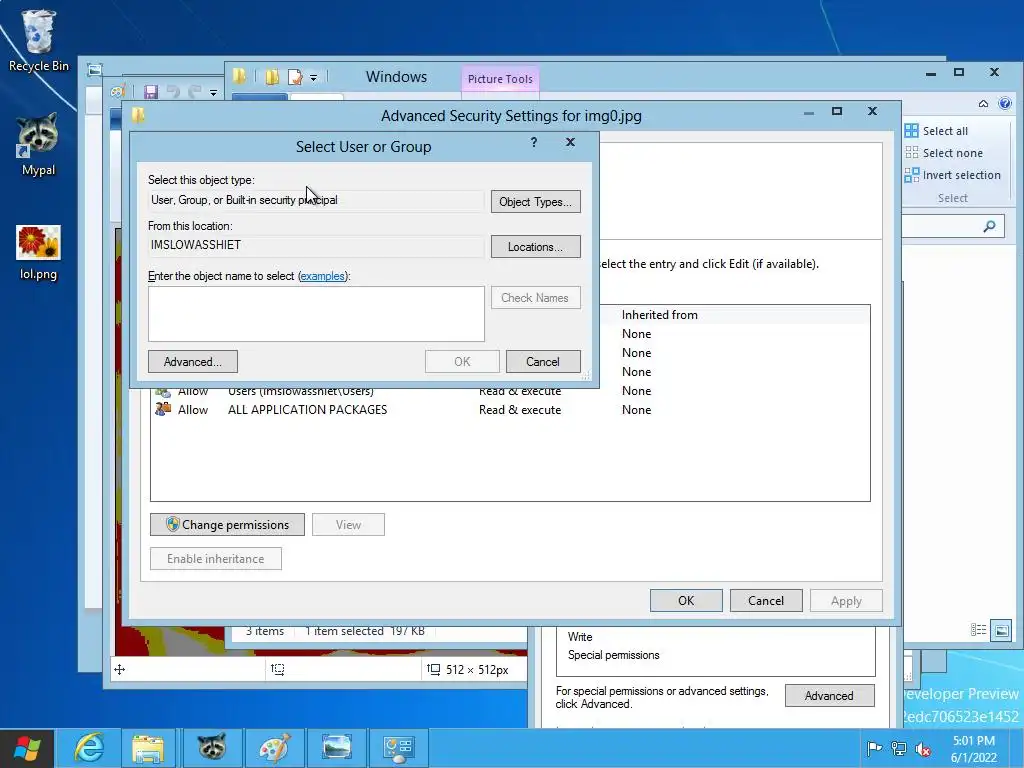Screen dimensions: 1024x768
Task: Click the network tray icon
Action: tap(899, 748)
